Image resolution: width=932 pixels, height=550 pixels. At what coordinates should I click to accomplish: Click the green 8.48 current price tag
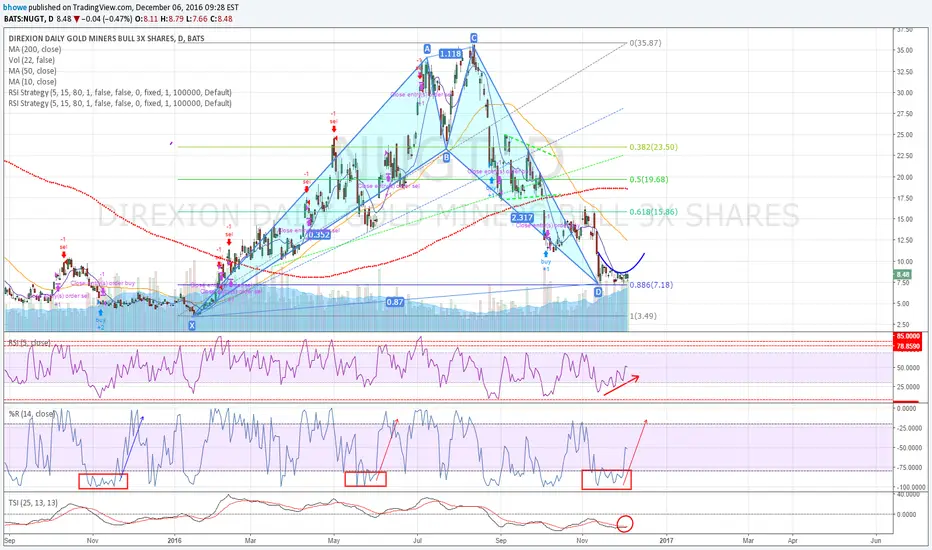pyautogui.click(x=902, y=275)
